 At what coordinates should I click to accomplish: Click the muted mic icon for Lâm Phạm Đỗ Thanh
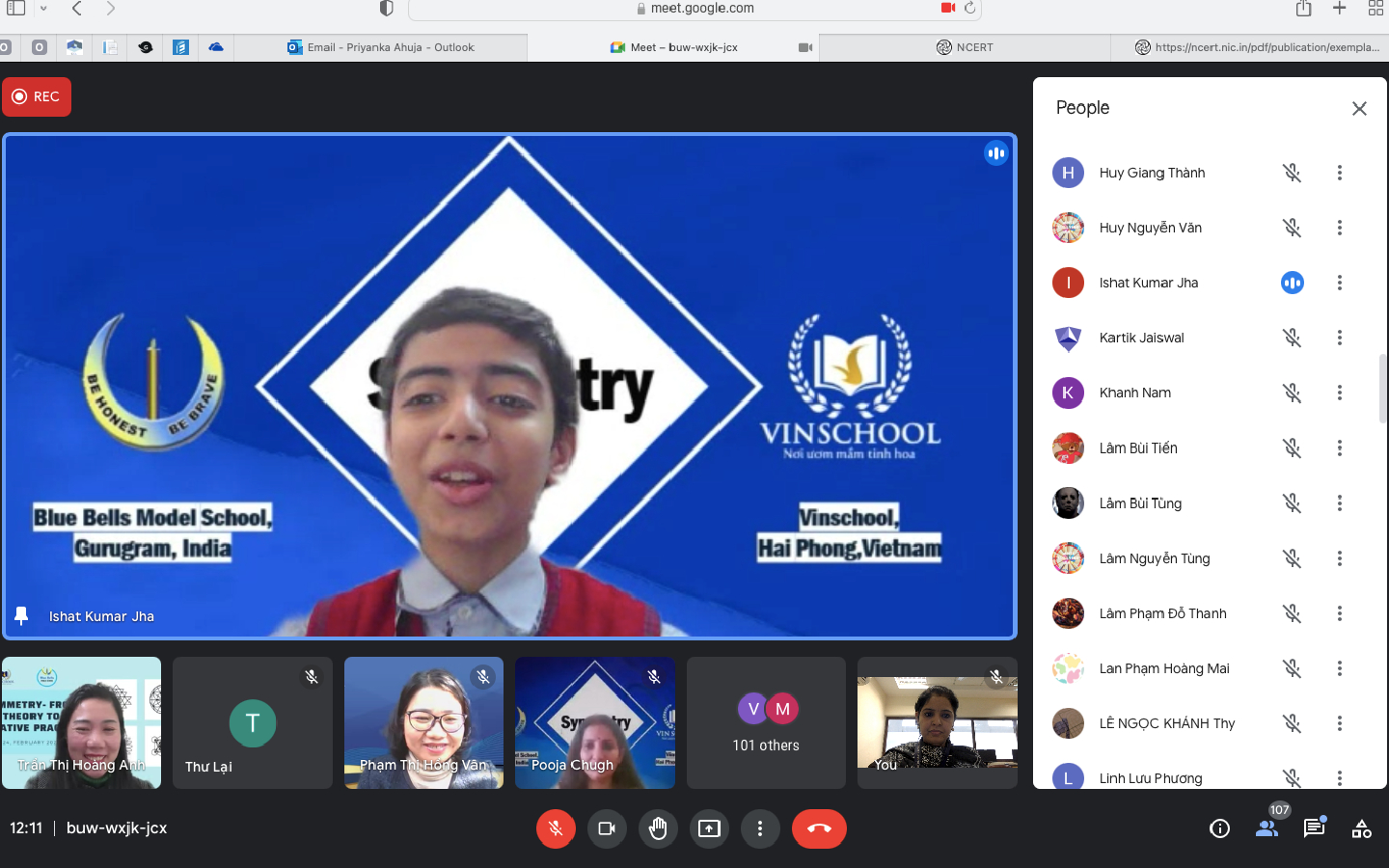pos(1292,613)
